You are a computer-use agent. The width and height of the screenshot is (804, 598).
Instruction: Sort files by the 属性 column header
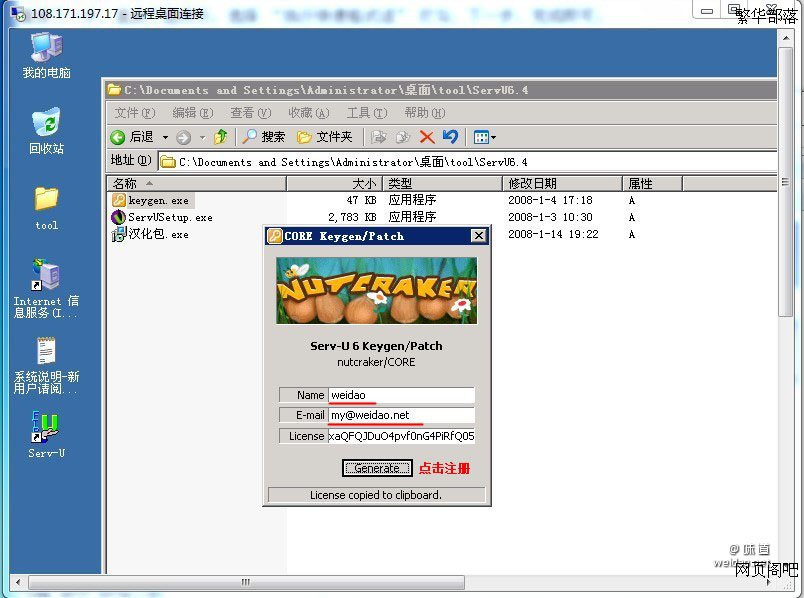coord(652,183)
